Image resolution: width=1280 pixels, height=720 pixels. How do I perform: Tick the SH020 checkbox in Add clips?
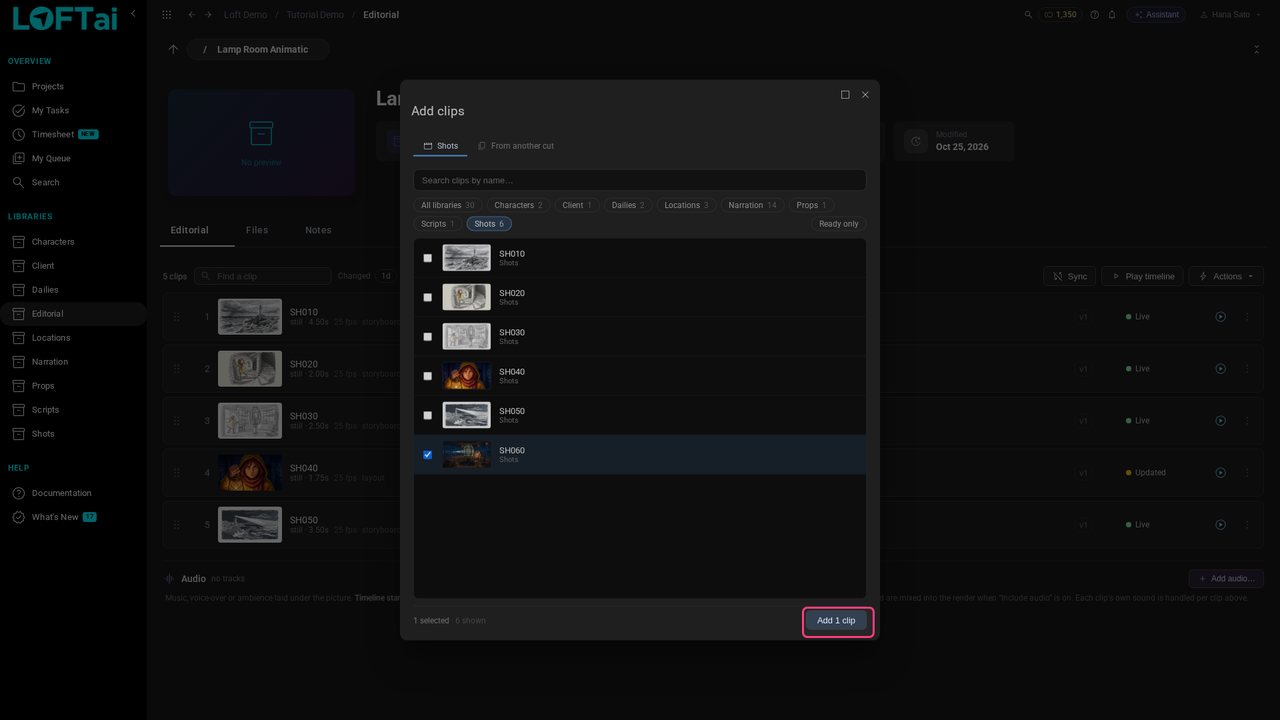[x=428, y=297]
